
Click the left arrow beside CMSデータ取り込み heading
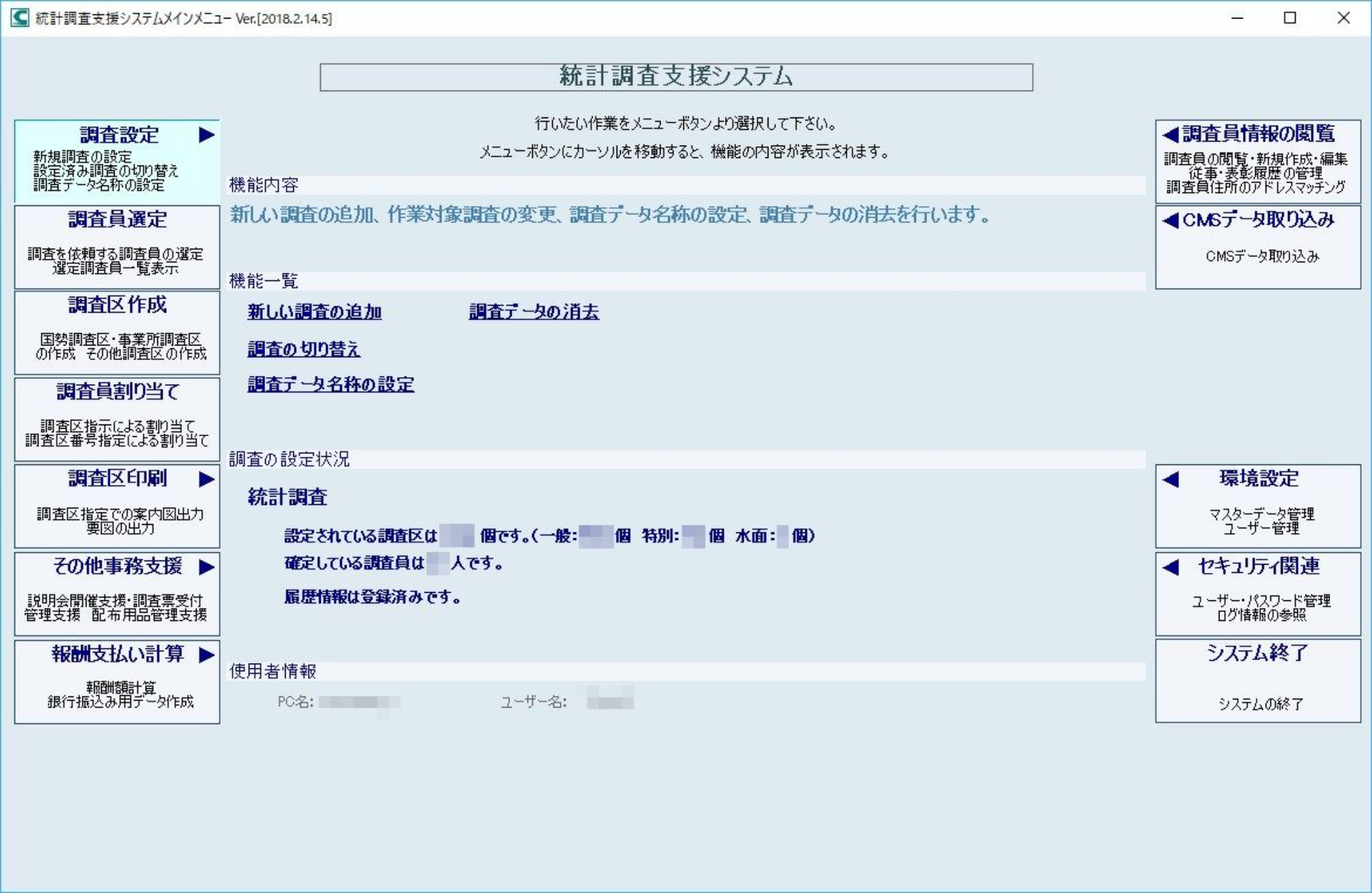point(1171,220)
